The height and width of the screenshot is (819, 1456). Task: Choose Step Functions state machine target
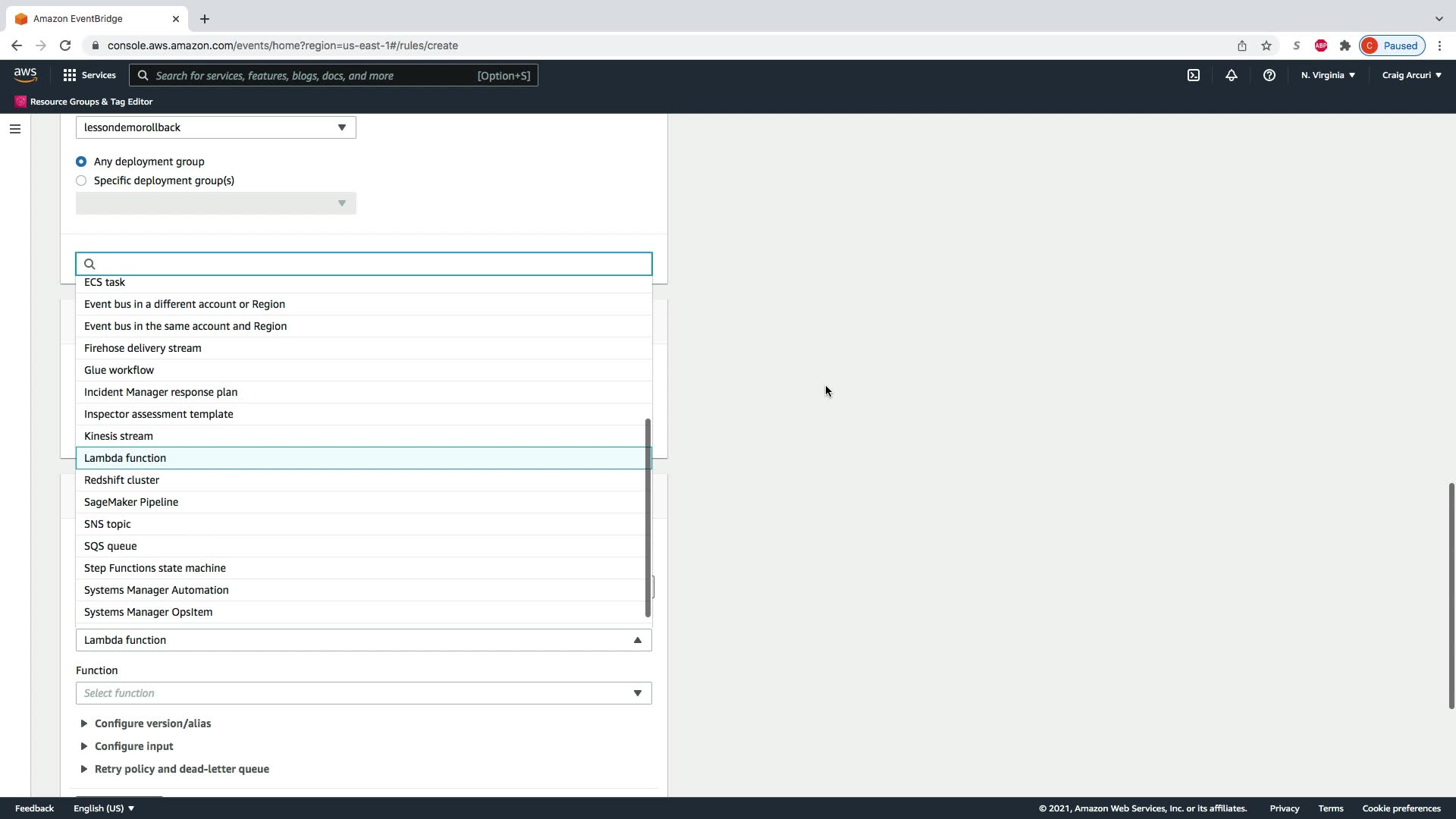point(155,568)
